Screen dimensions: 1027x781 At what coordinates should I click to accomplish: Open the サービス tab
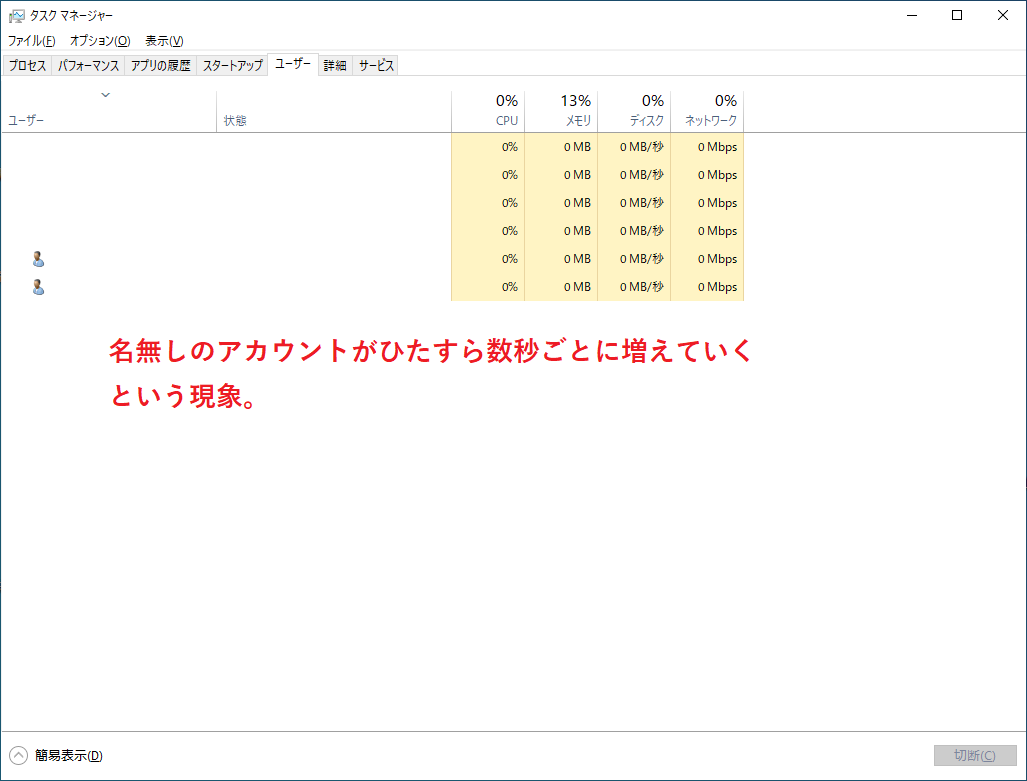[x=376, y=66]
